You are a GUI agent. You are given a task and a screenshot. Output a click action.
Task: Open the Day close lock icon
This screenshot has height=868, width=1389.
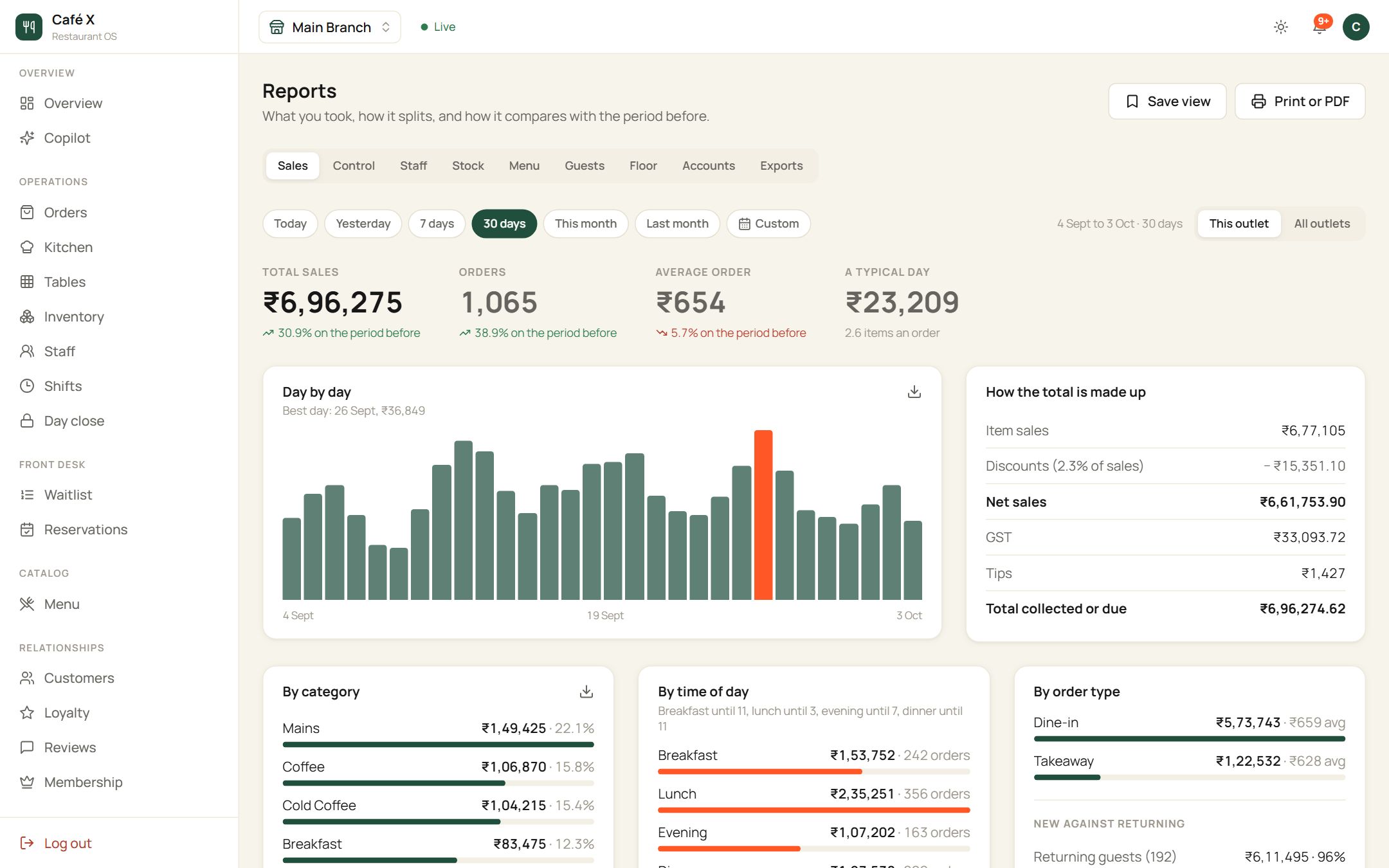click(x=27, y=421)
